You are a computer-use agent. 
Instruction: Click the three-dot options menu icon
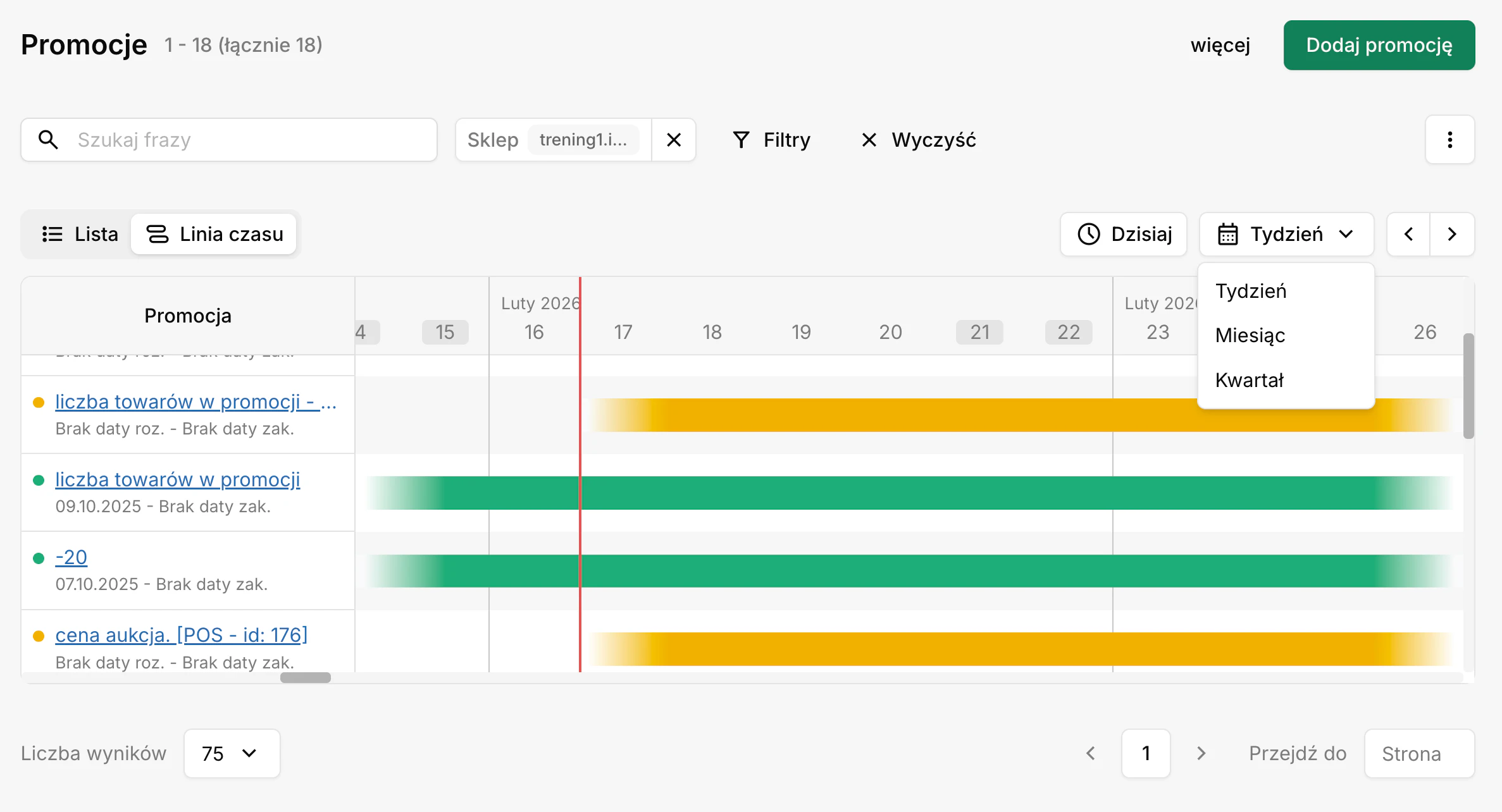click(x=1449, y=140)
